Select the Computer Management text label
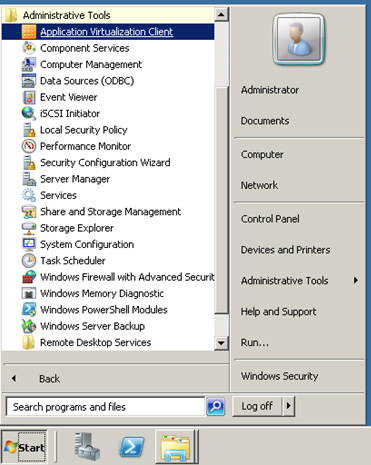Viewport: 371px width, 465px height. click(x=91, y=65)
